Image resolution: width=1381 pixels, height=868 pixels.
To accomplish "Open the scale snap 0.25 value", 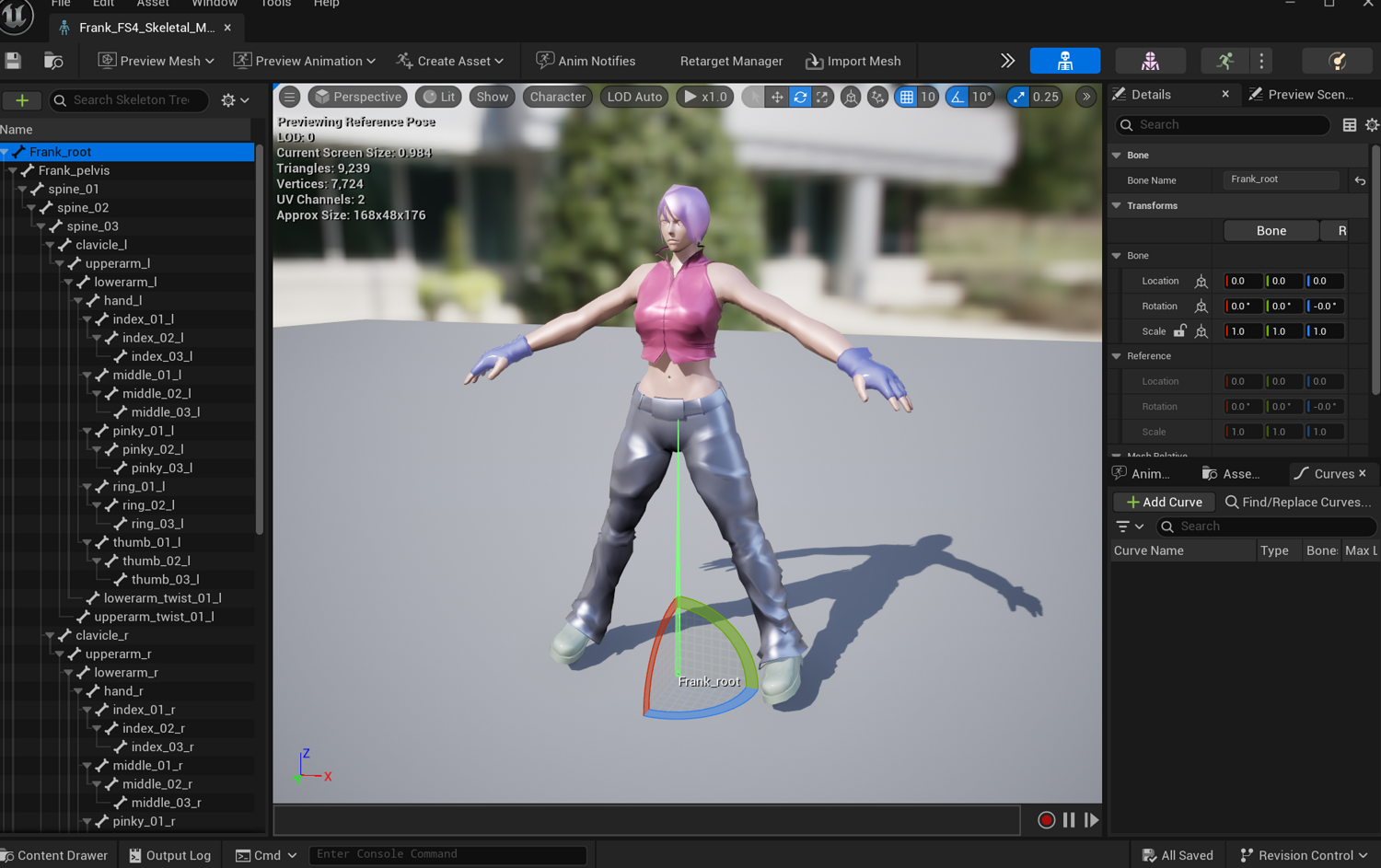I will (x=1046, y=97).
